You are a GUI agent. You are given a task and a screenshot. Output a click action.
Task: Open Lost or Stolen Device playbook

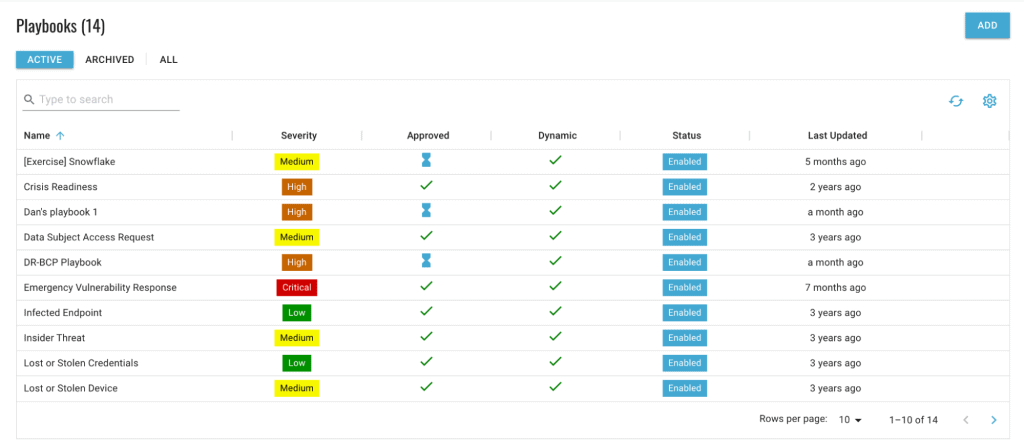(x=71, y=388)
